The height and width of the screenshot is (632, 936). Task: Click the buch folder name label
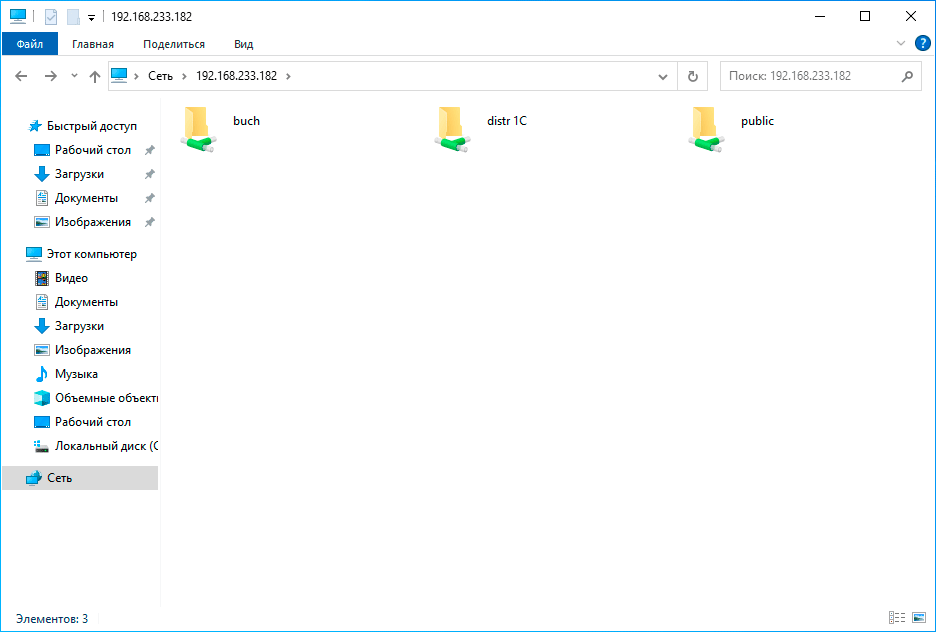247,121
